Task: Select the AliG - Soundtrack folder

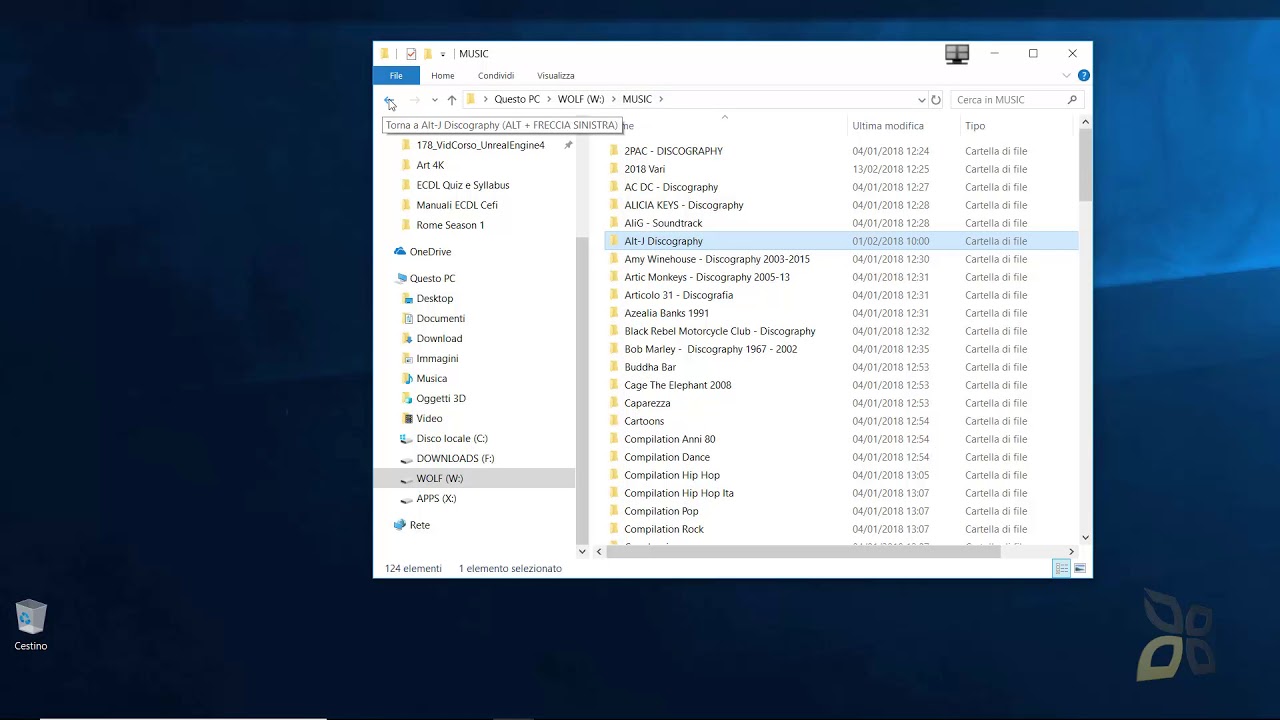Action: tap(663, 223)
